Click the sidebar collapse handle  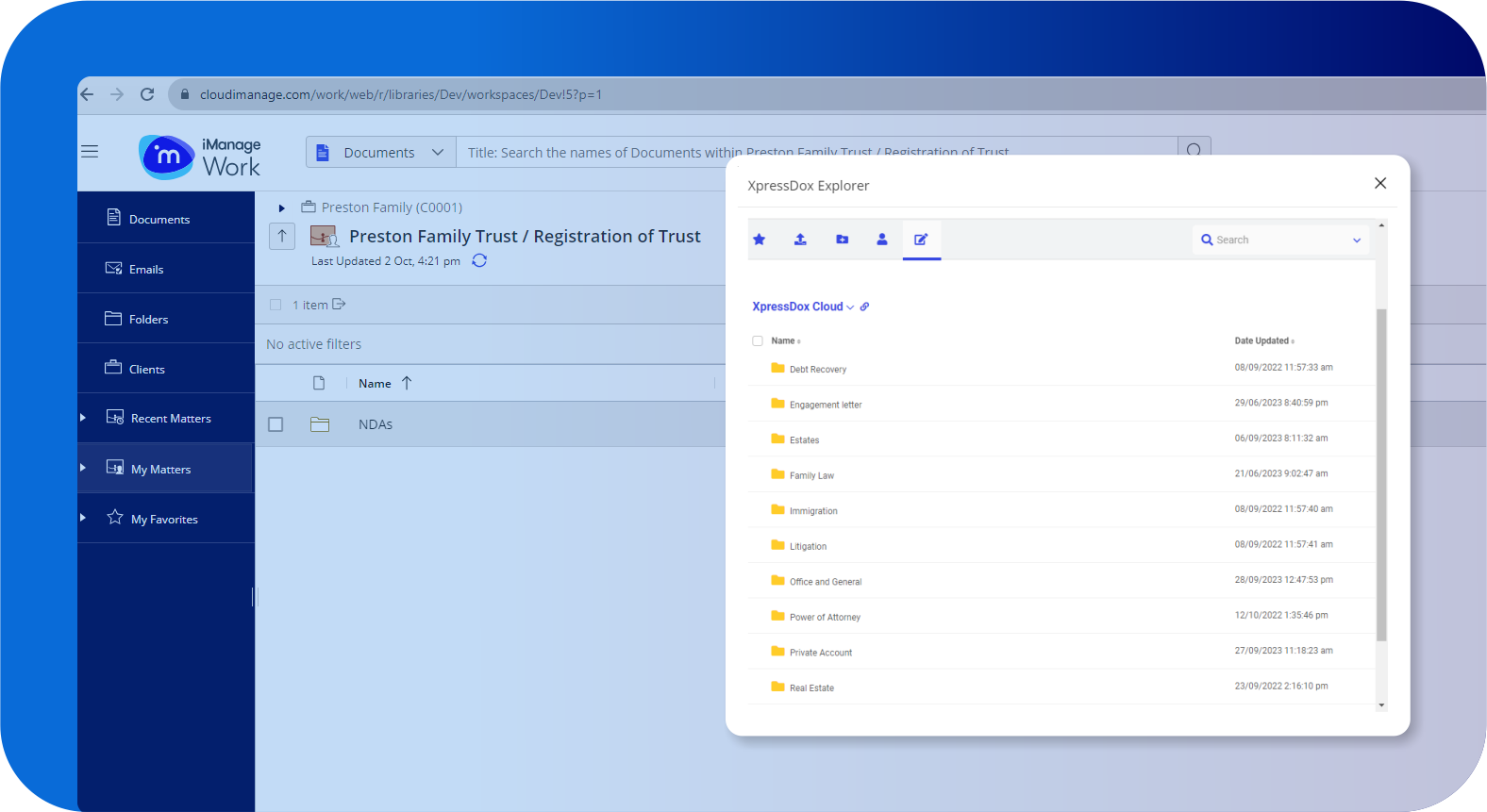(x=253, y=596)
